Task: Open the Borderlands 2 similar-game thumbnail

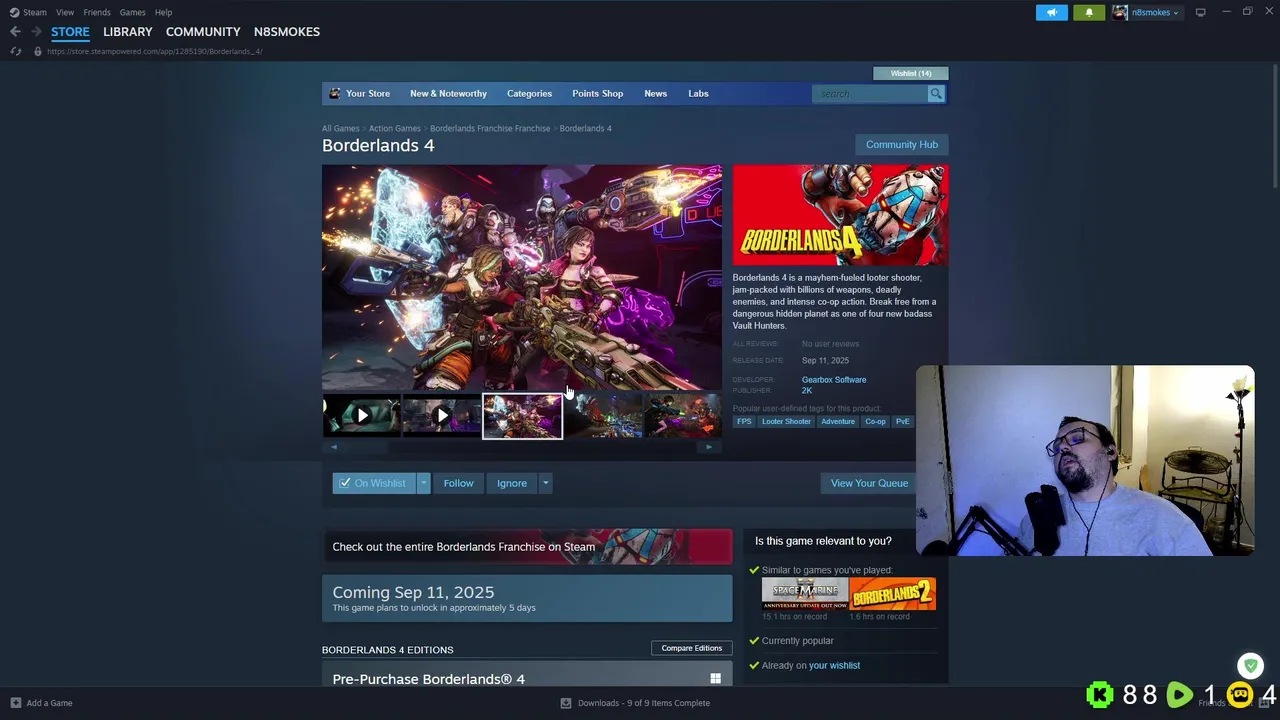Action: click(893, 594)
